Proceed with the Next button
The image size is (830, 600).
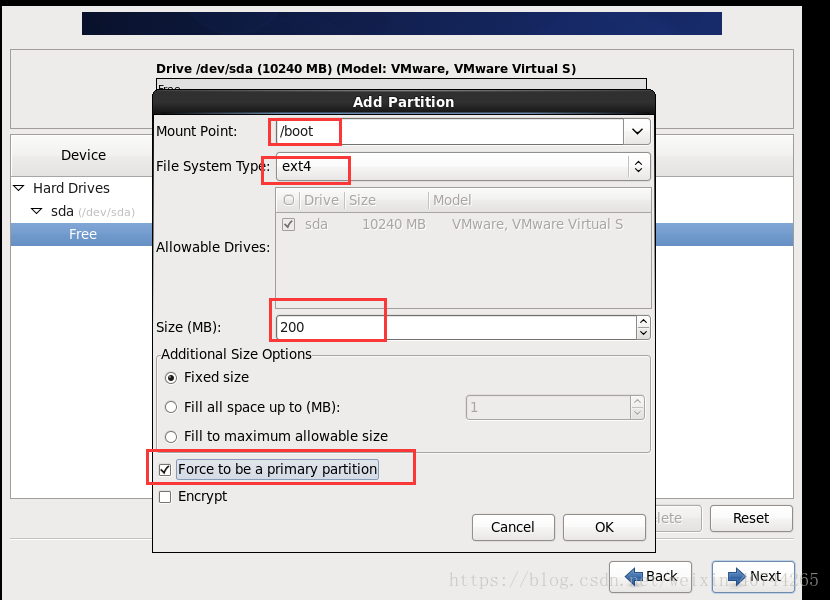[x=753, y=576]
